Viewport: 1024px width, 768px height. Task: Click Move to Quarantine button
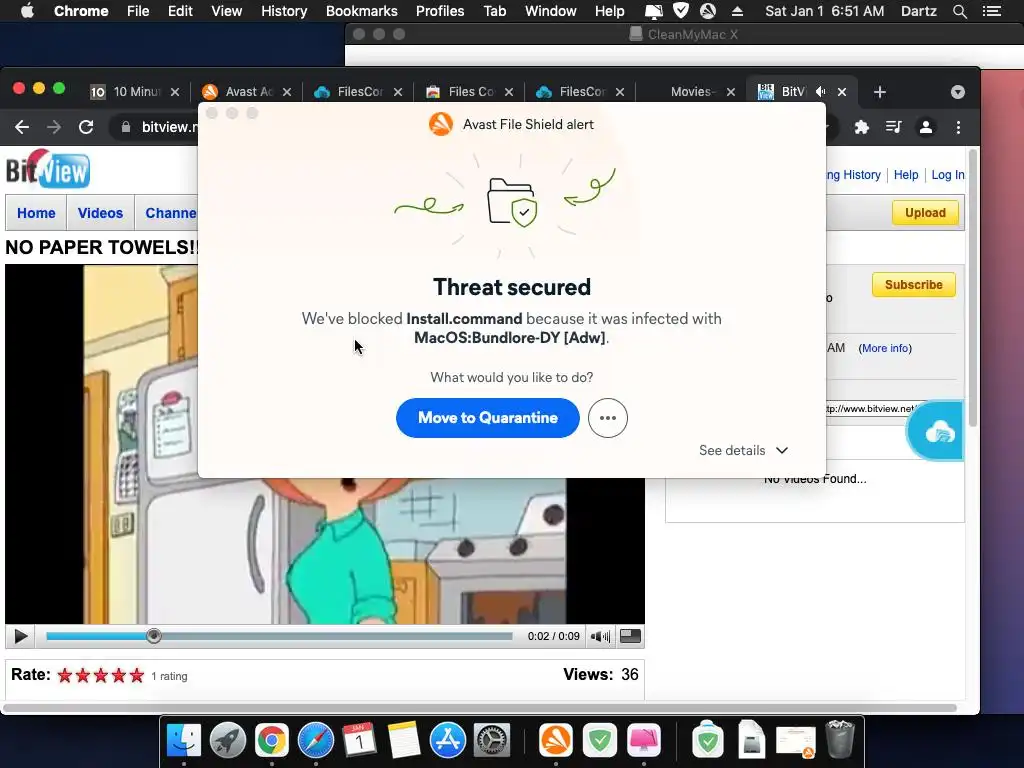coord(487,418)
